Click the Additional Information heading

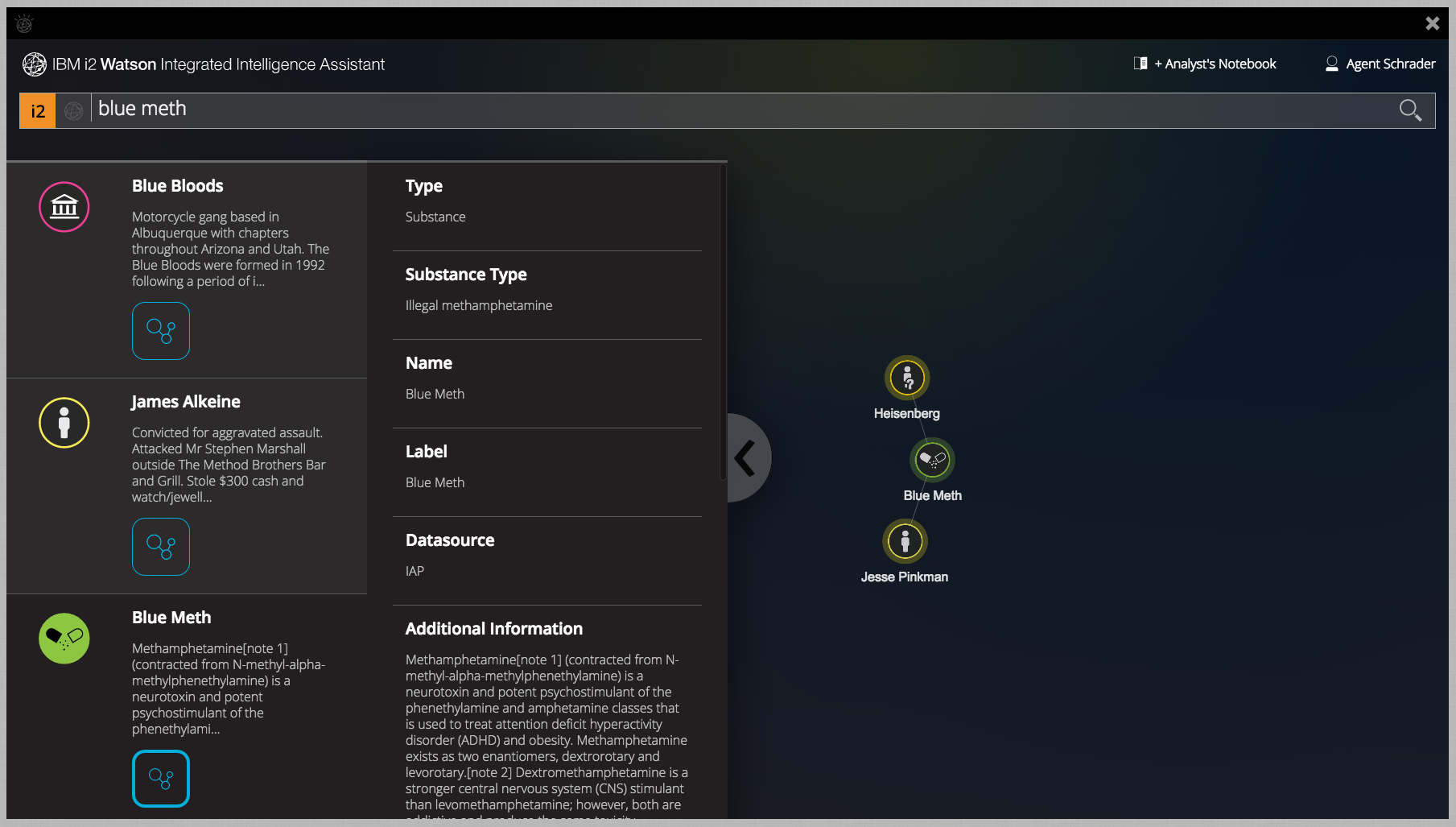pyautogui.click(x=494, y=629)
